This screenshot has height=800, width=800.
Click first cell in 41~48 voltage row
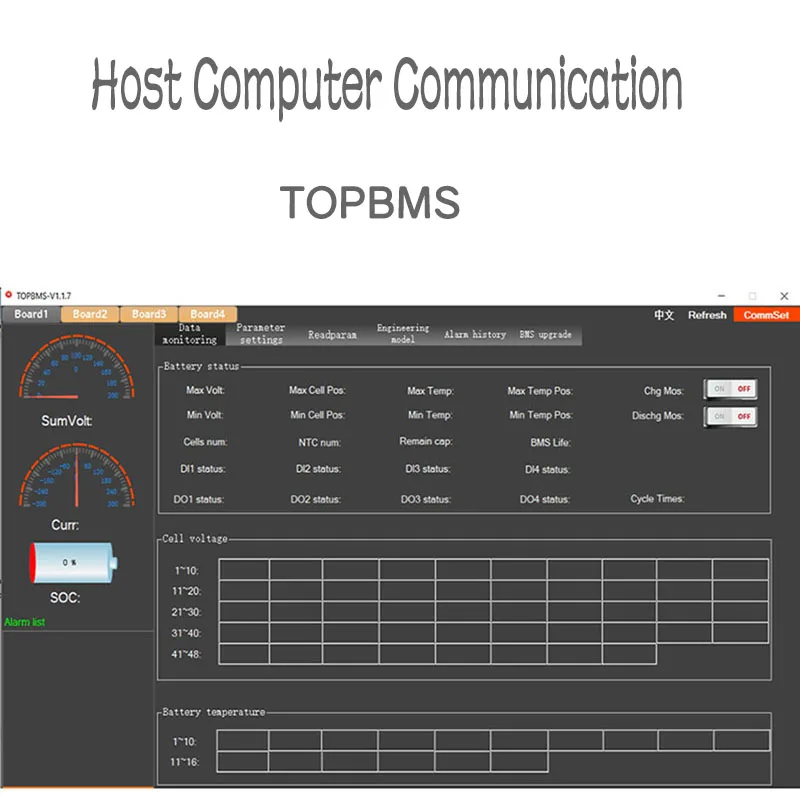point(244,654)
